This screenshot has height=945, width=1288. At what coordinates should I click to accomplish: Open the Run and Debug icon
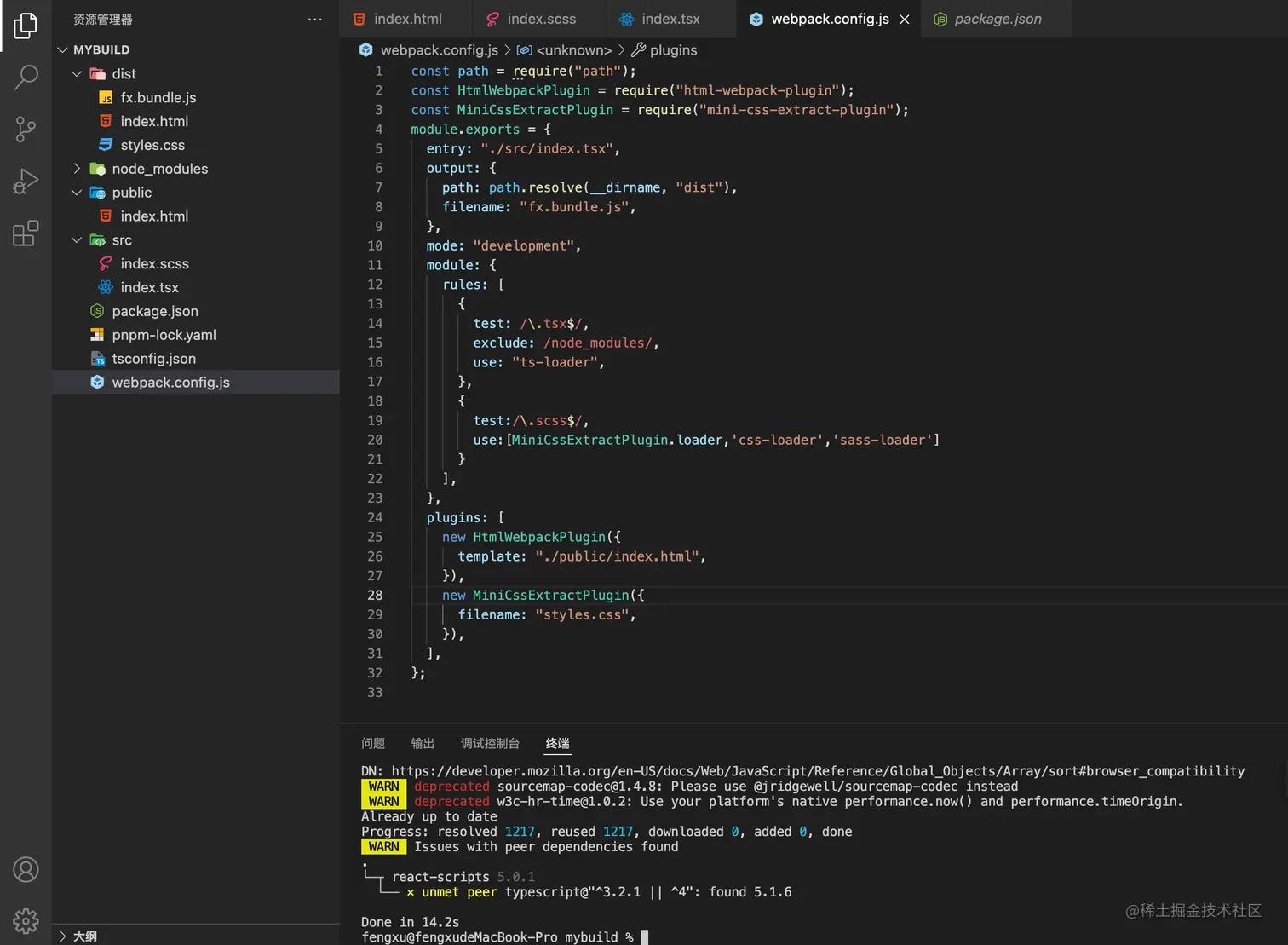(26, 182)
